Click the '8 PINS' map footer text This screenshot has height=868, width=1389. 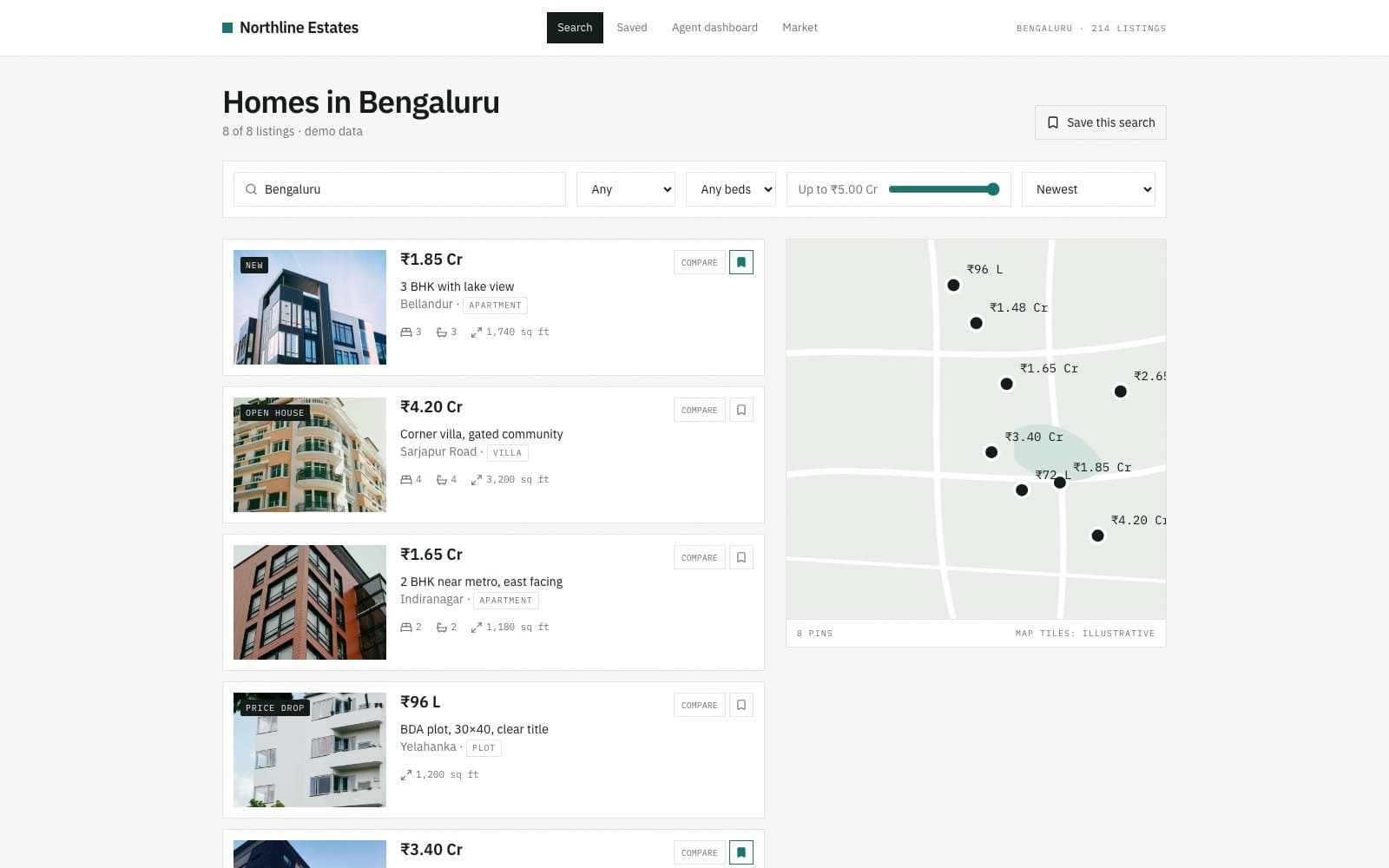tap(814, 634)
